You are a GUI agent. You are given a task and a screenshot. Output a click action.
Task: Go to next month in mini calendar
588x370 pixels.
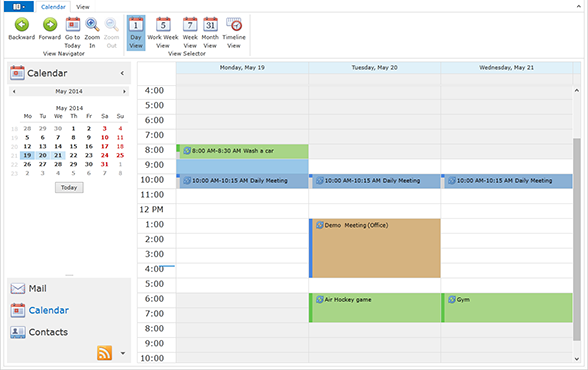point(124,91)
